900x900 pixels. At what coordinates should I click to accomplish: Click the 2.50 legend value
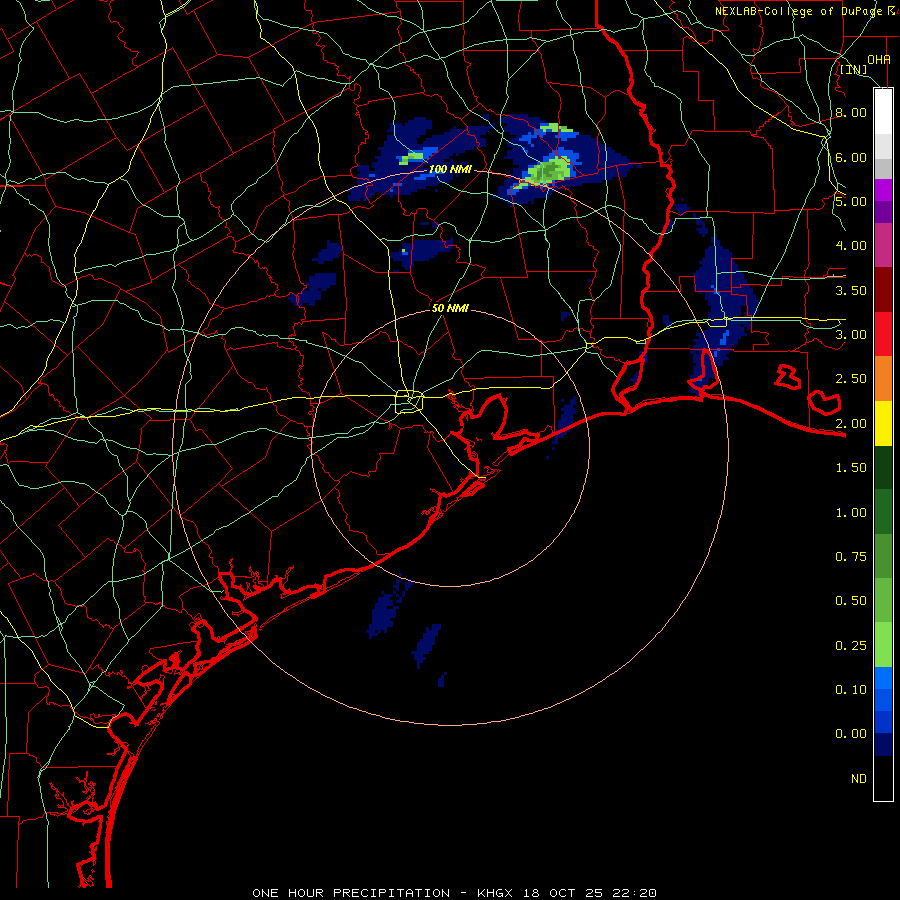point(851,379)
